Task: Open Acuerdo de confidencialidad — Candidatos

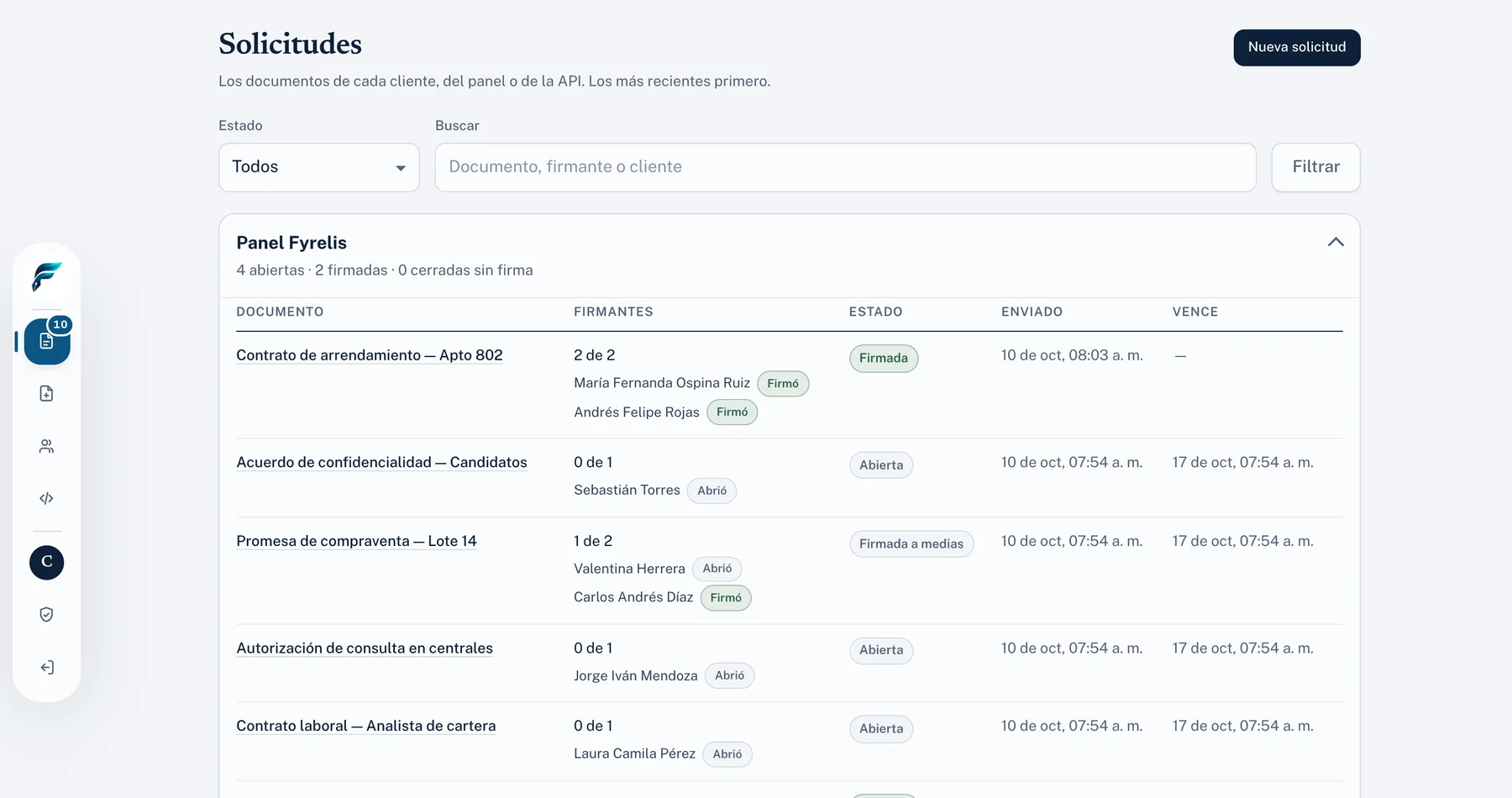Action: (x=382, y=462)
